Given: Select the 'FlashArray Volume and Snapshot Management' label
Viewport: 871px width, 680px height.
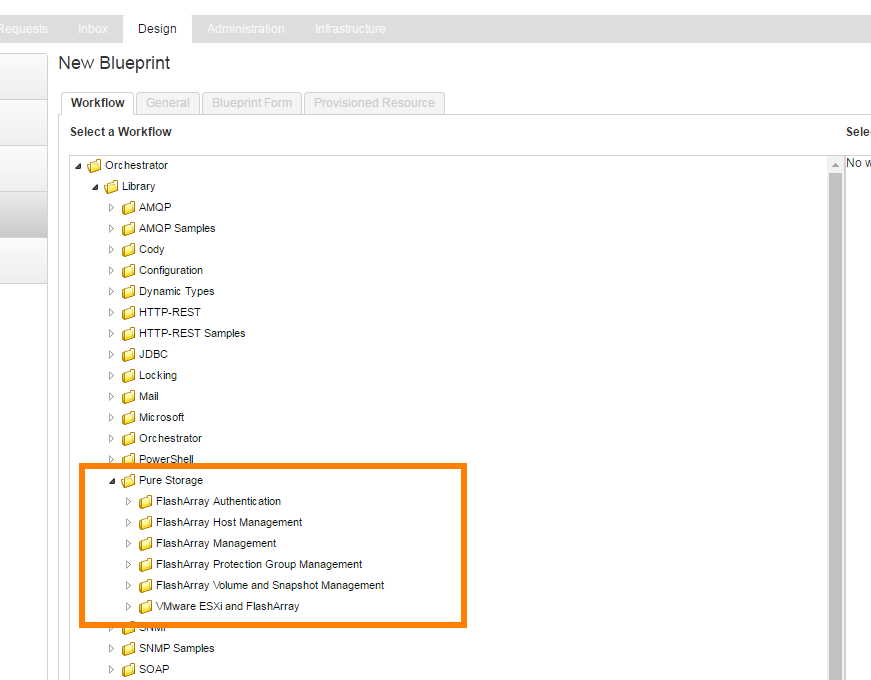Looking at the screenshot, I should point(270,586).
